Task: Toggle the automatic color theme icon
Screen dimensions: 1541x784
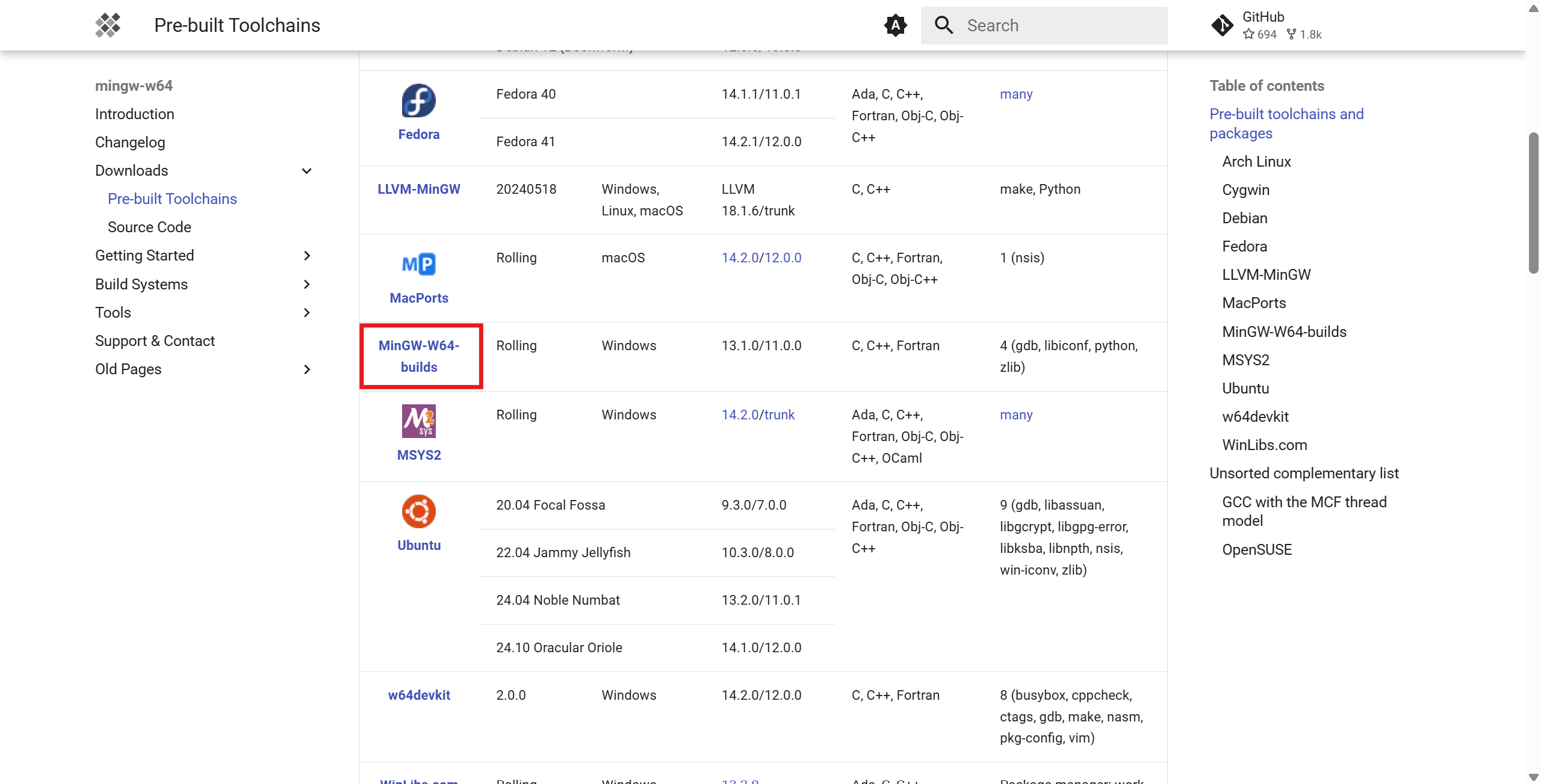Action: (x=895, y=25)
